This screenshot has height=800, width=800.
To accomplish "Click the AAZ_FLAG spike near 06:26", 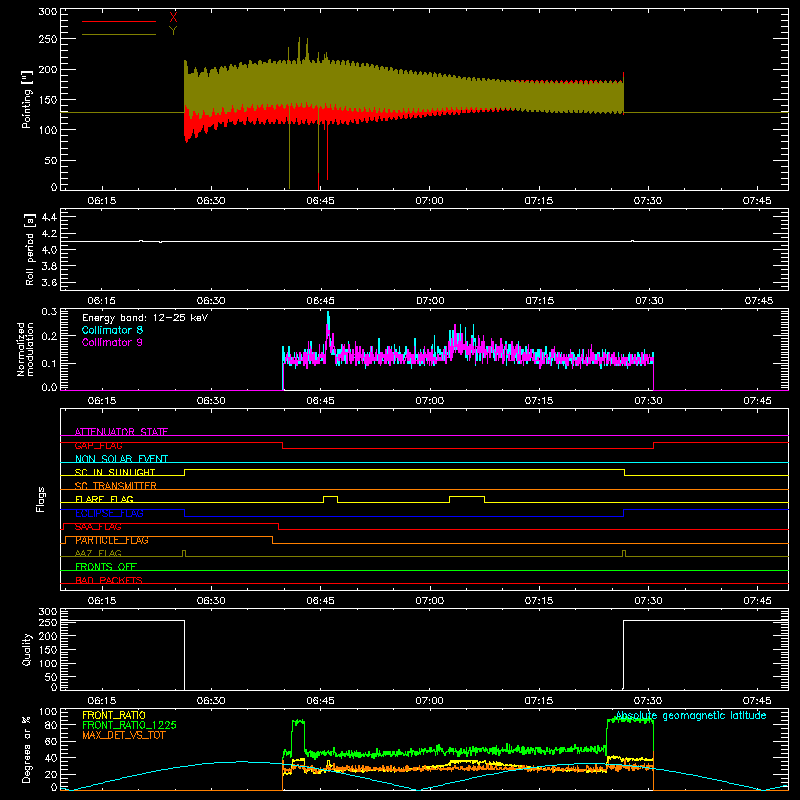I will pyautogui.click(x=184, y=554).
